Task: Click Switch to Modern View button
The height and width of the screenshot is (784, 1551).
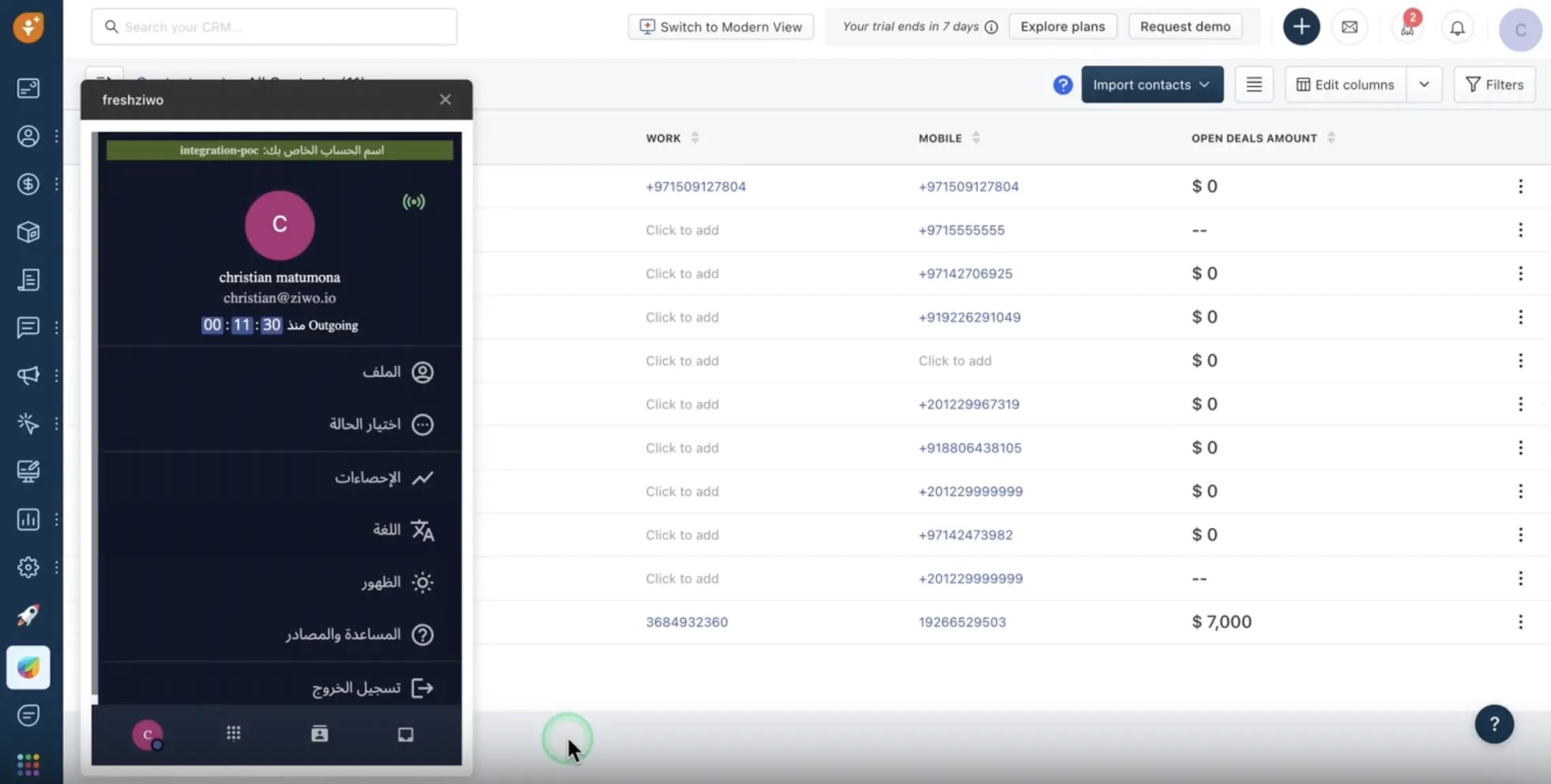Action: pos(720,27)
